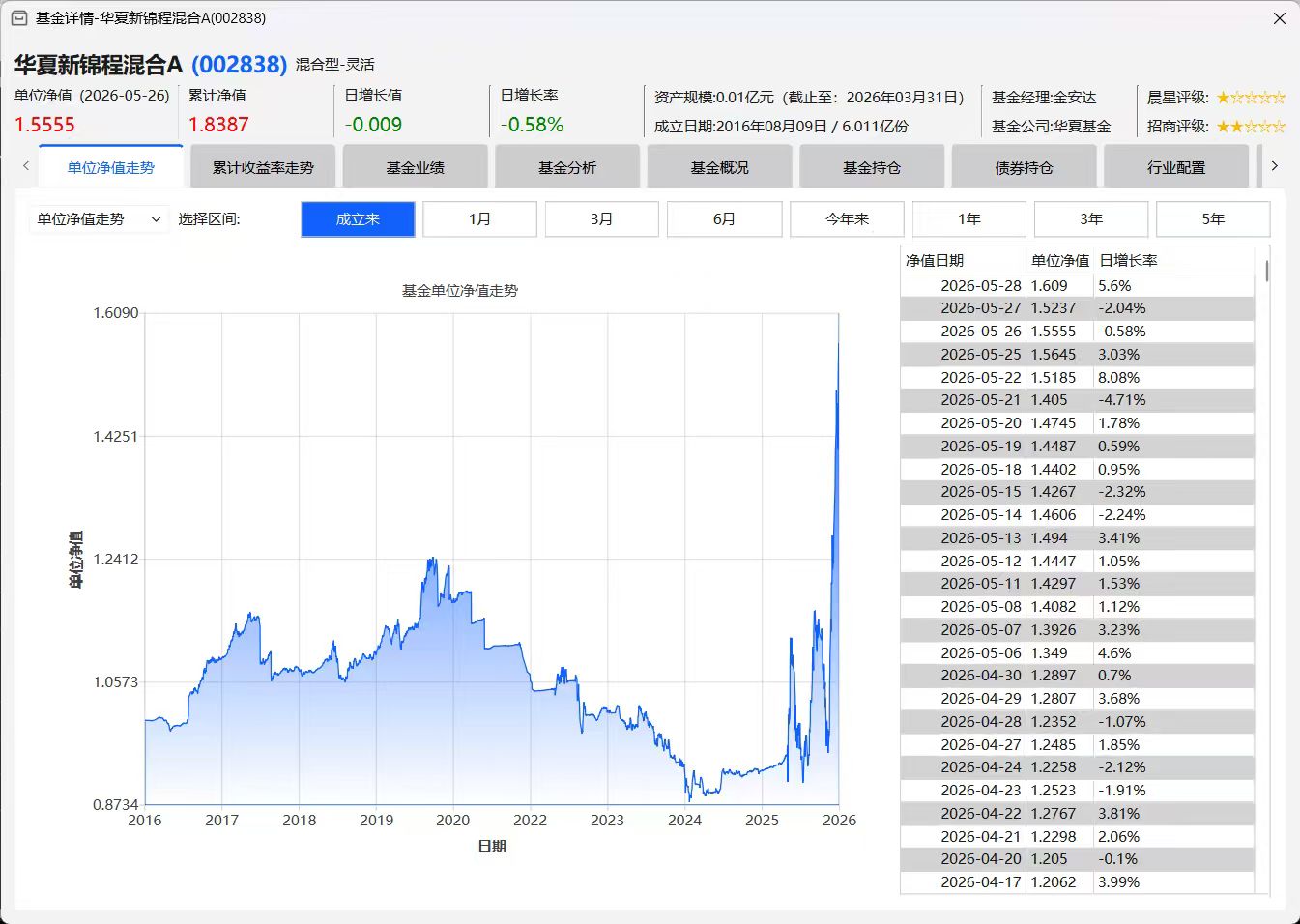Click the window title bar app icon
The width and height of the screenshot is (1300, 924).
point(18,17)
